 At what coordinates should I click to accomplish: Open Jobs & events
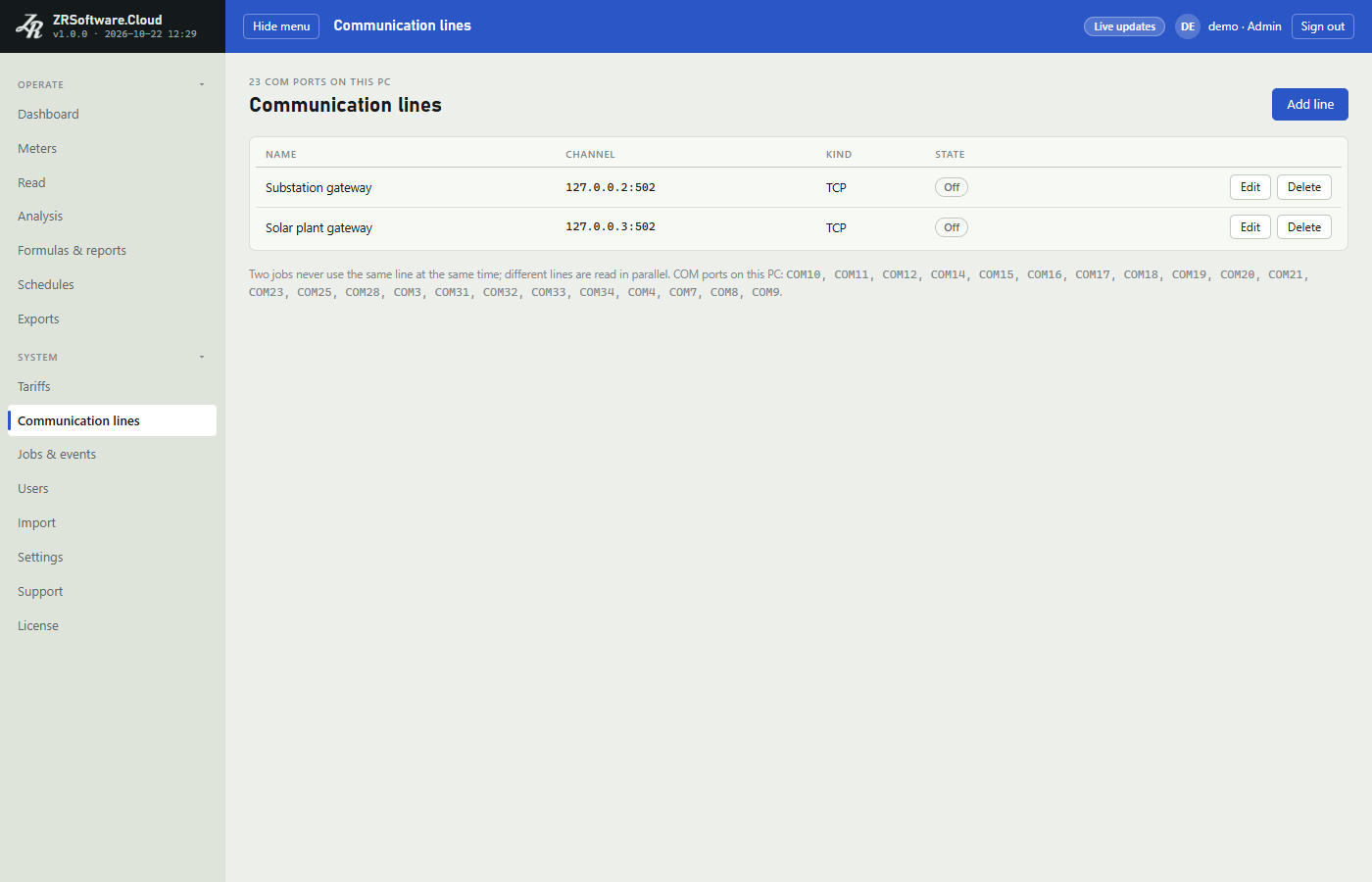tap(113, 455)
